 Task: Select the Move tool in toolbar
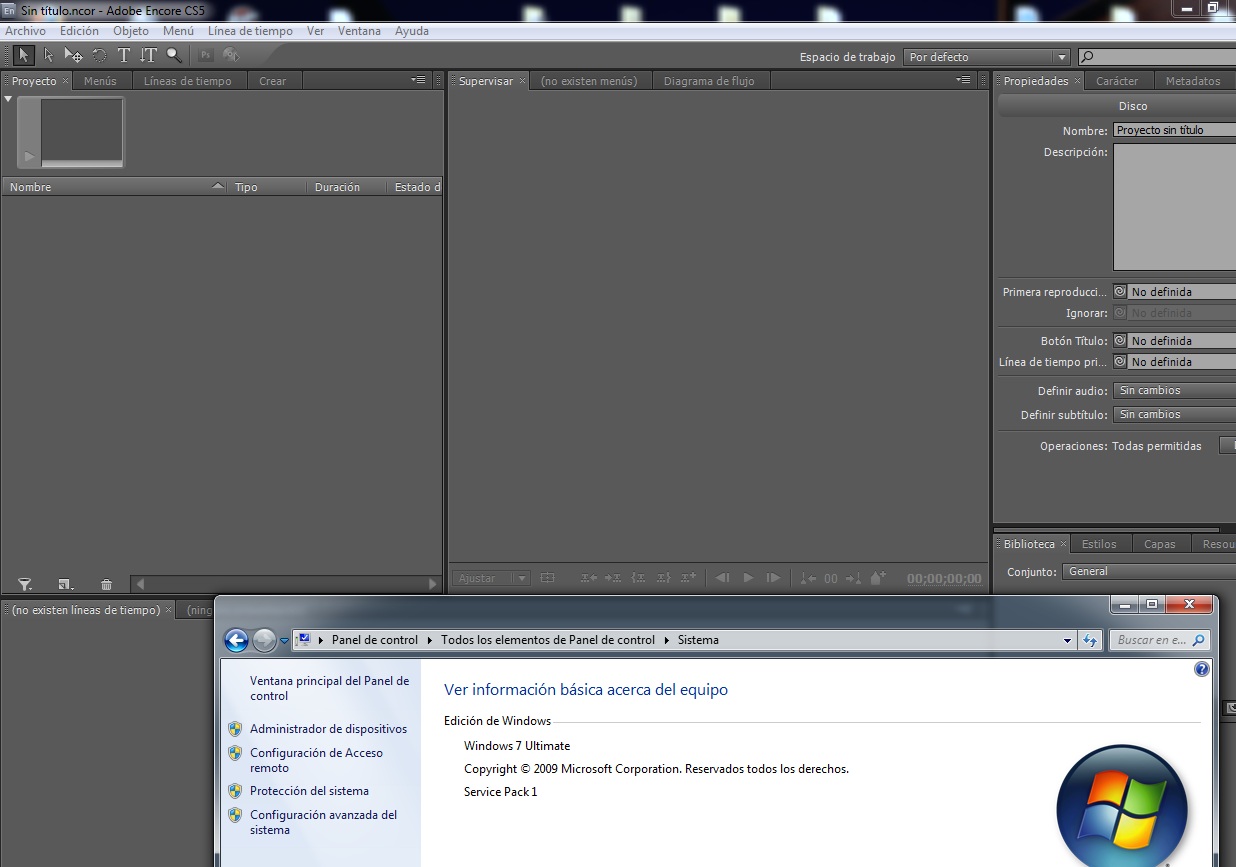[x=73, y=55]
